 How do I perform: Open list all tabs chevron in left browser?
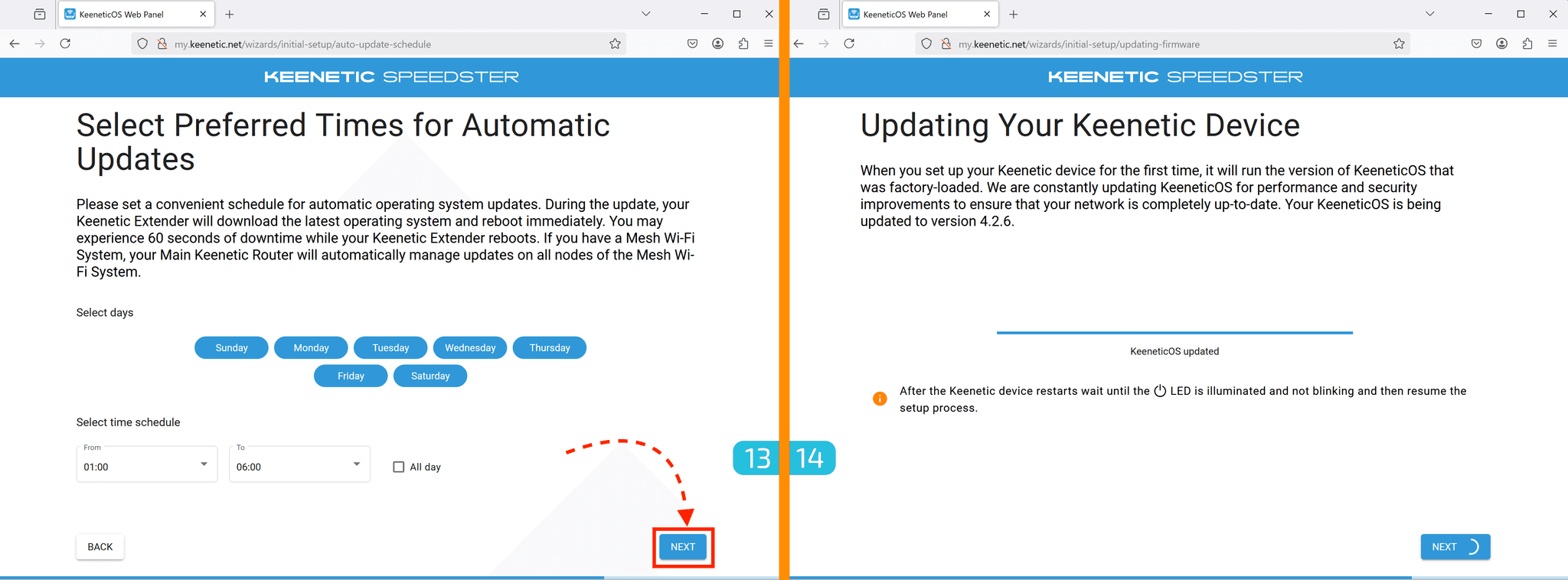[645, 14]
